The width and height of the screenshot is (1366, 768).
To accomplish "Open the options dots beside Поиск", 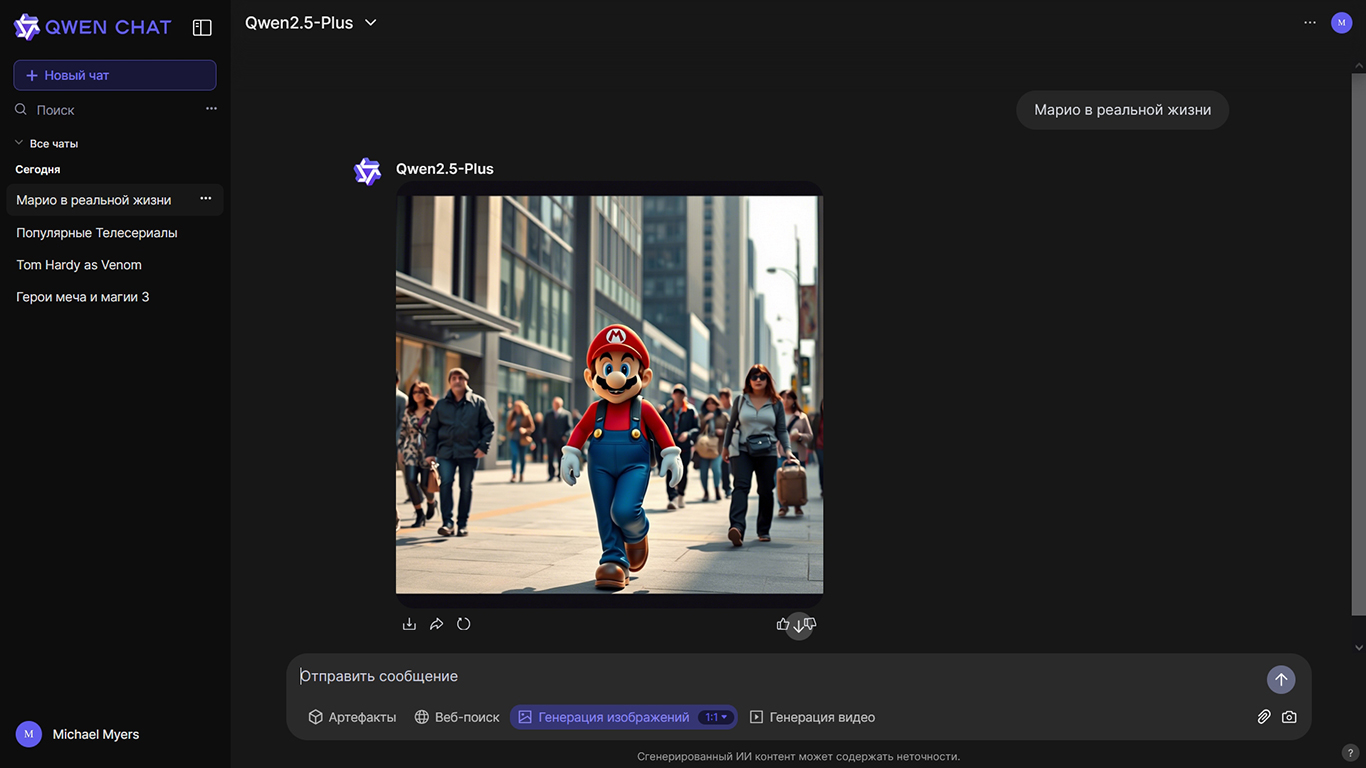I will [x=211, y=109].
